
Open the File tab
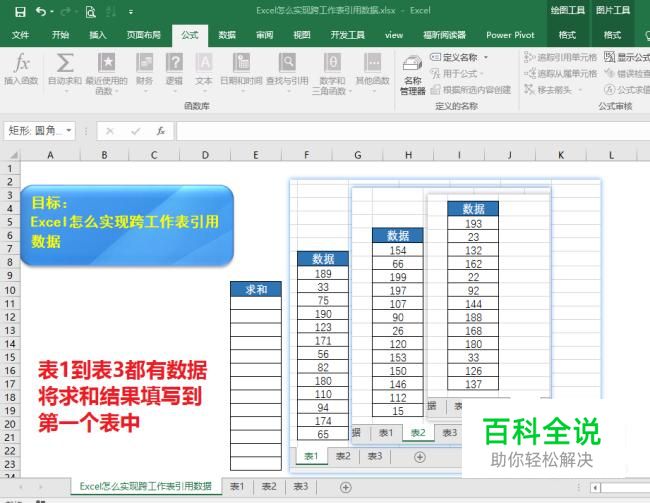20,35
